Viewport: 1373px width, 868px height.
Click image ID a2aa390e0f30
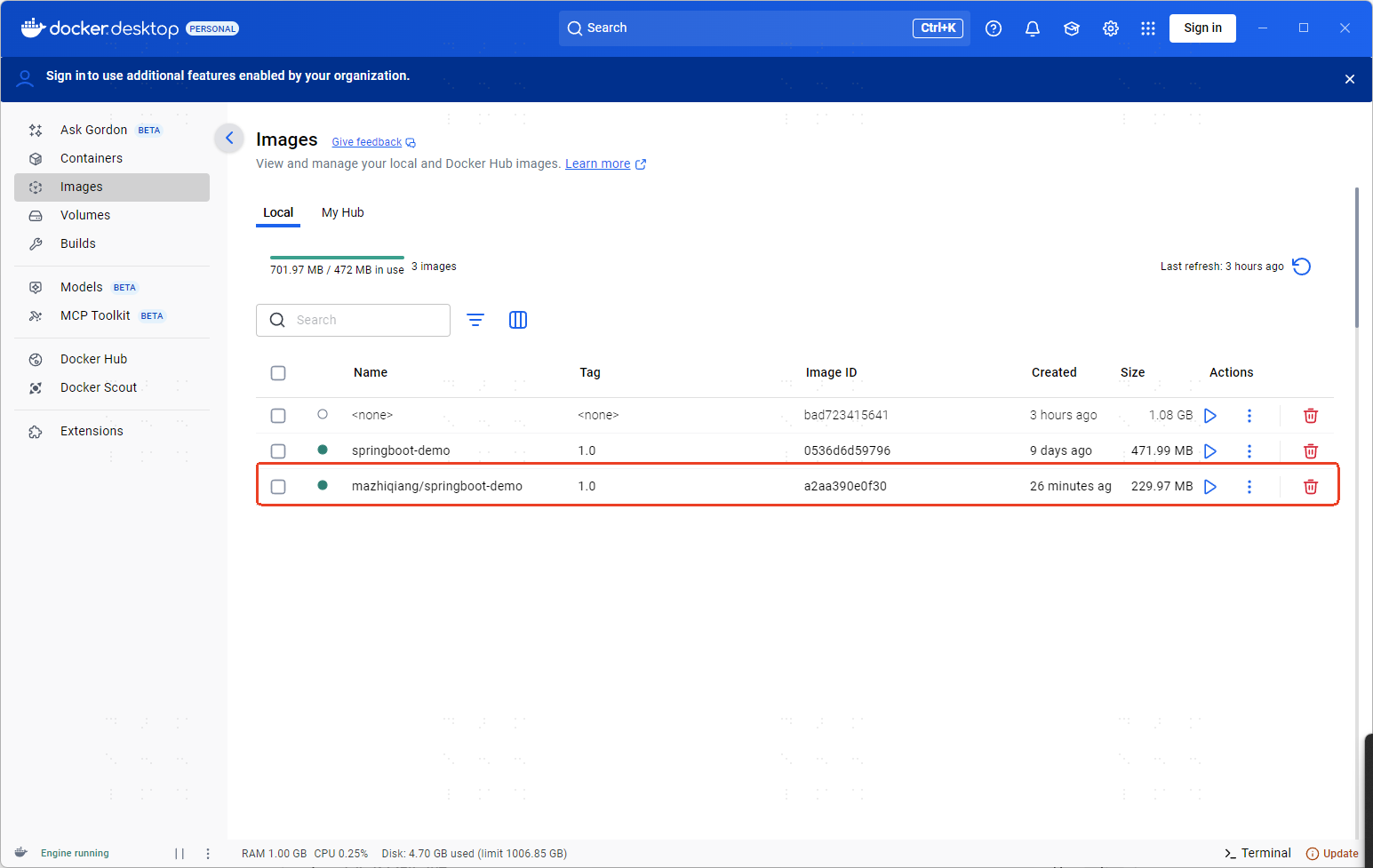(845, 486)
